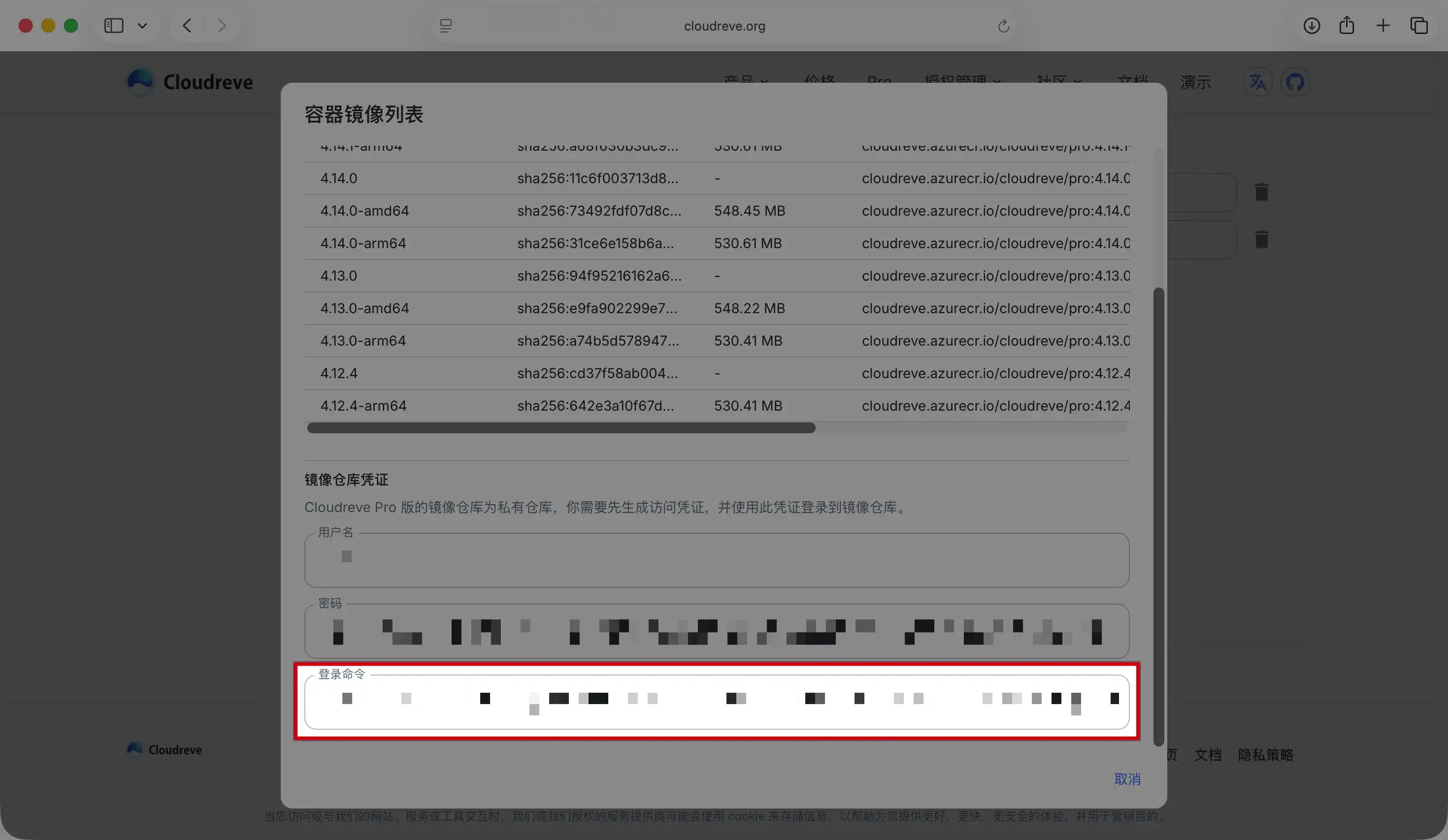Click the Safari sidebar toggle icon

click(114, 25)
